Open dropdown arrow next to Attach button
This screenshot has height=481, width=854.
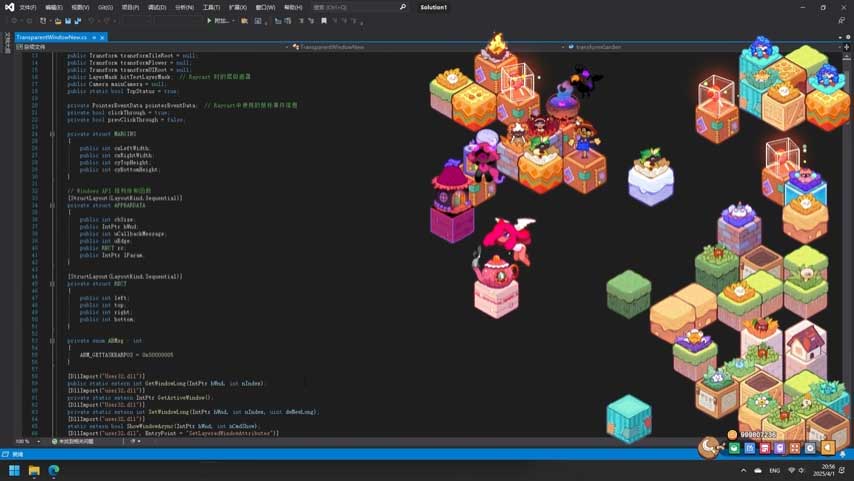click(233, 21)
